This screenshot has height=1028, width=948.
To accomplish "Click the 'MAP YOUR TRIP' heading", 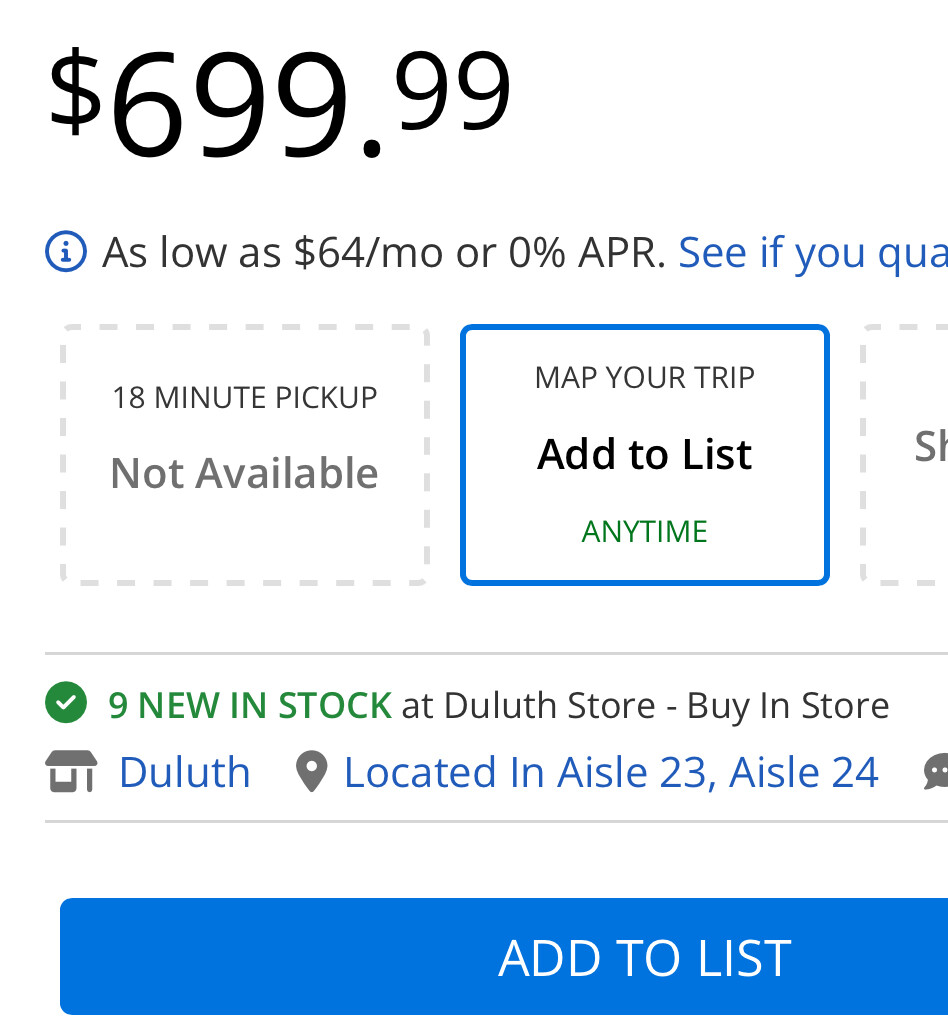I will [x=645, y=378].
